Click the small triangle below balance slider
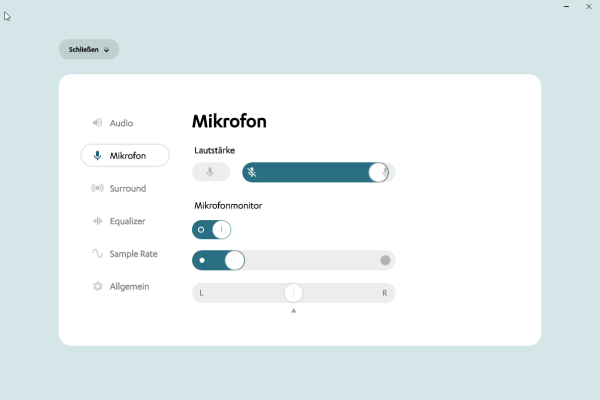 pyautogui.click(x=293, y=311)
